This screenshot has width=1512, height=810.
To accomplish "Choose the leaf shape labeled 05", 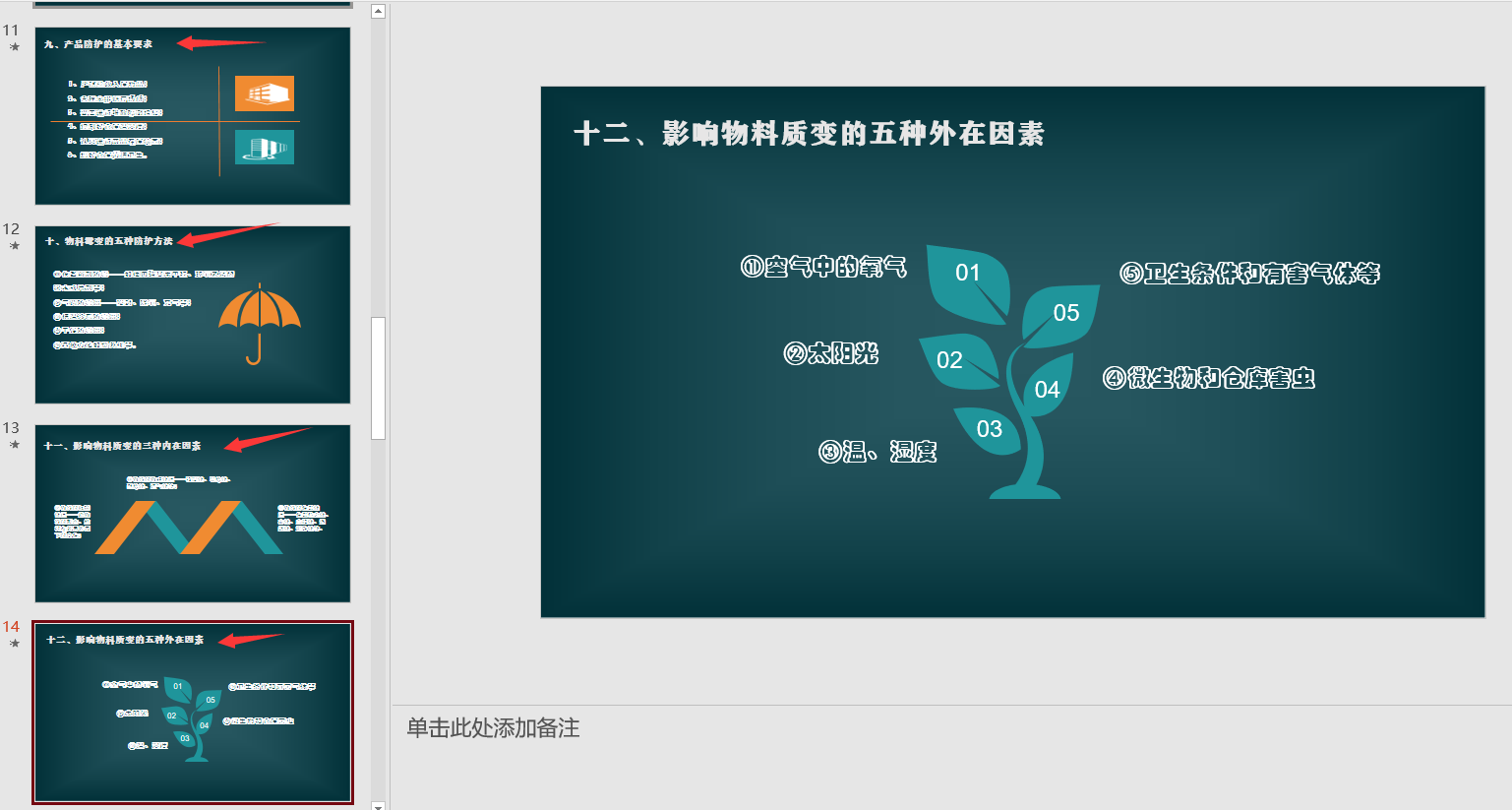I will (x=1060, y=315).
